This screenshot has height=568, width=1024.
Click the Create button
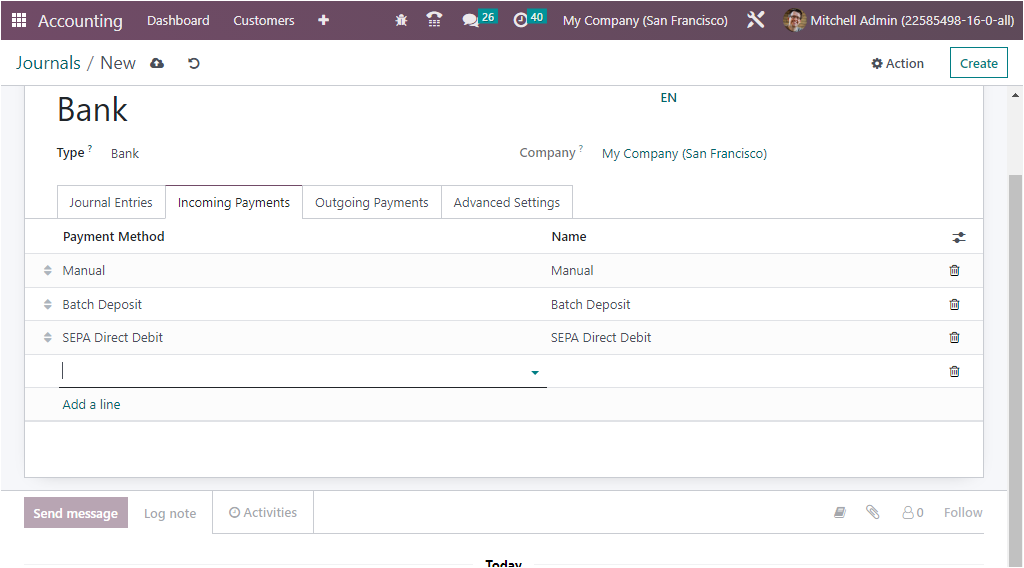tap(978, 63)
